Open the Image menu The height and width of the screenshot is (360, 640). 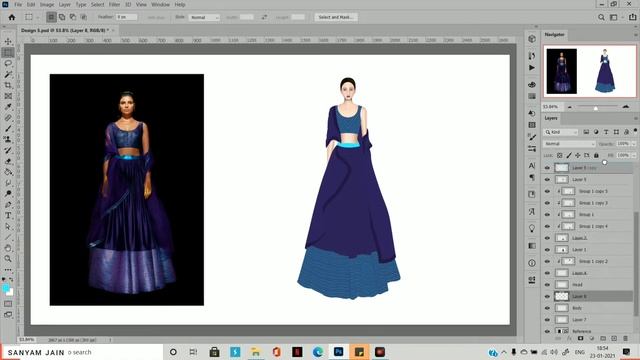47,4
